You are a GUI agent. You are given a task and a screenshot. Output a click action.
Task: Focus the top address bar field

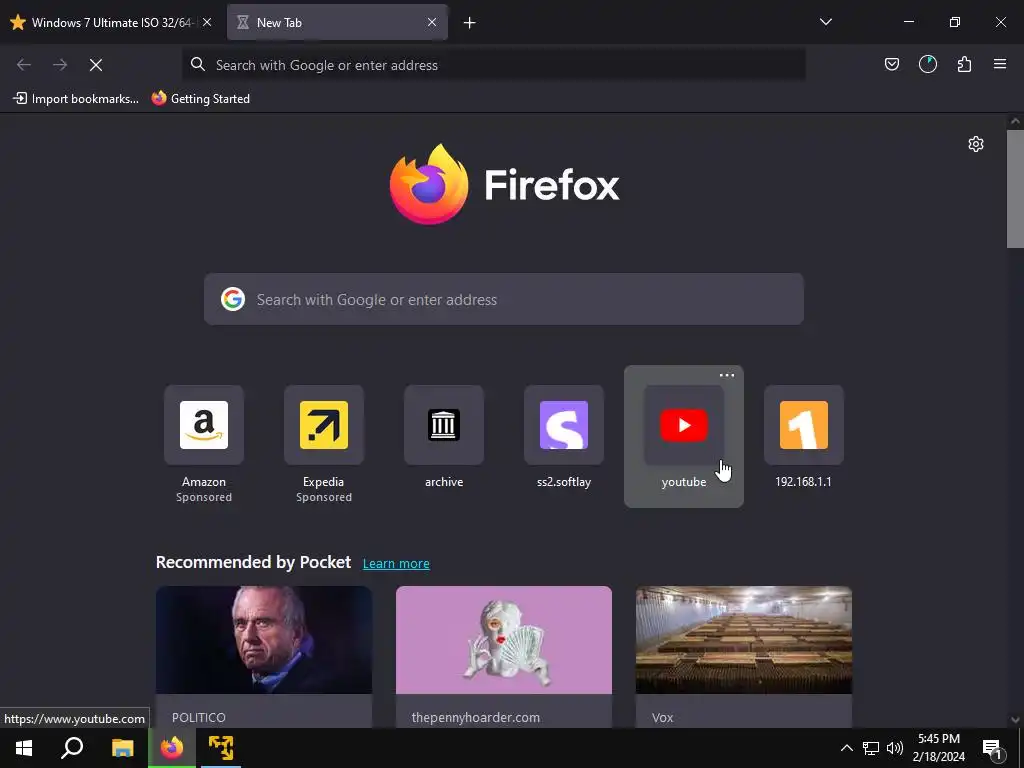click(494, 65)
